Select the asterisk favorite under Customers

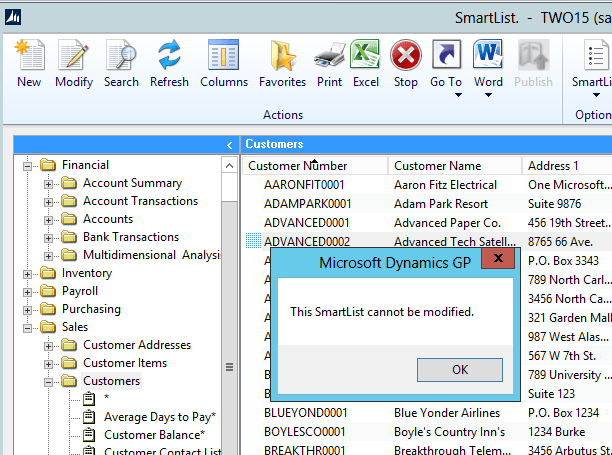tap(106, 398)
